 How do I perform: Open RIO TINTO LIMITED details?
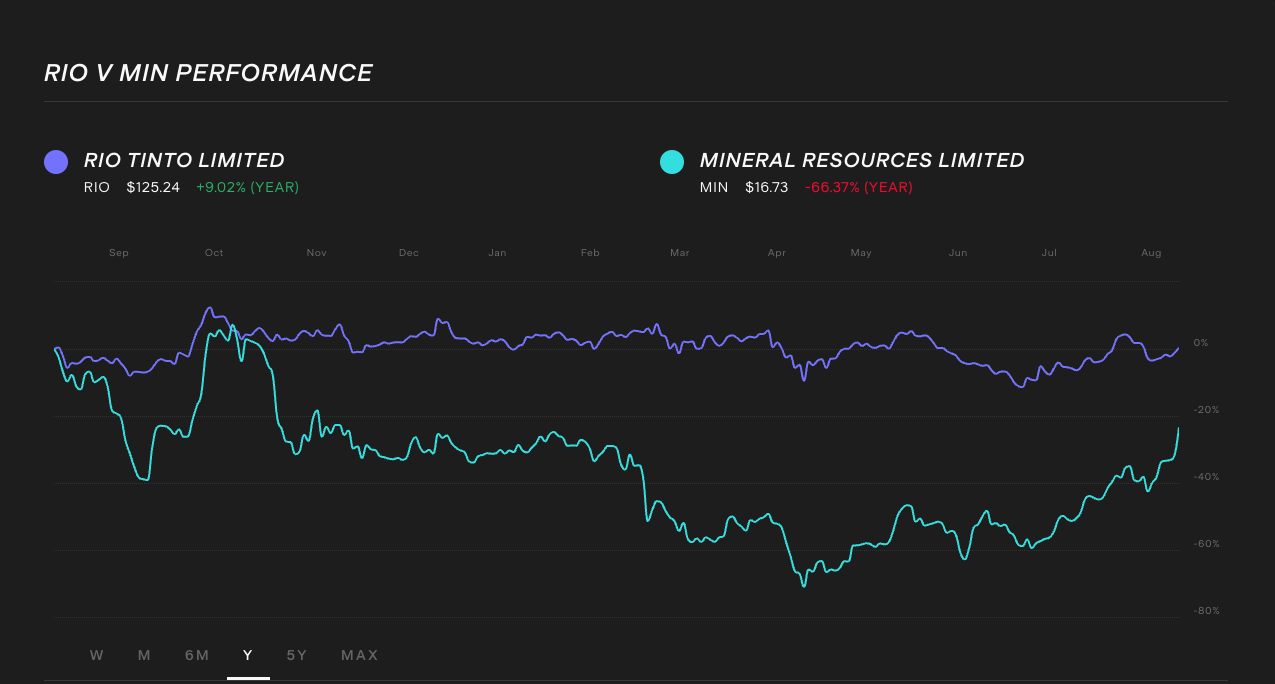tap(185, 160)
